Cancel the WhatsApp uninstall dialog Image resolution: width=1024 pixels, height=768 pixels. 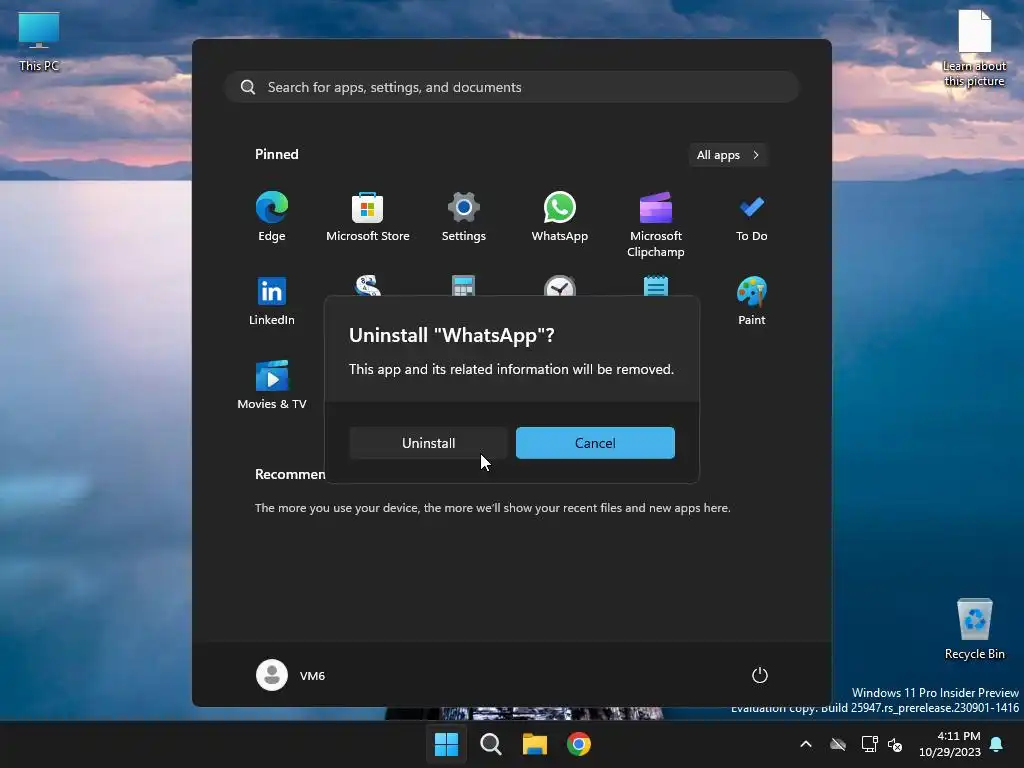click(595, 443)
